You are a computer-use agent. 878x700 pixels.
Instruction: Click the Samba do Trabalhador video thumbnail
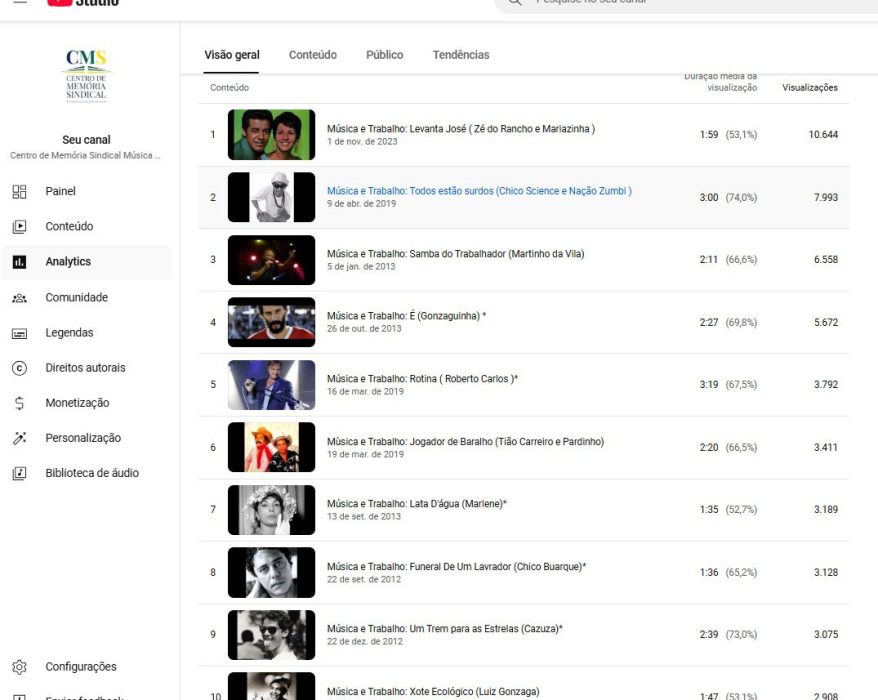point(271,260)
